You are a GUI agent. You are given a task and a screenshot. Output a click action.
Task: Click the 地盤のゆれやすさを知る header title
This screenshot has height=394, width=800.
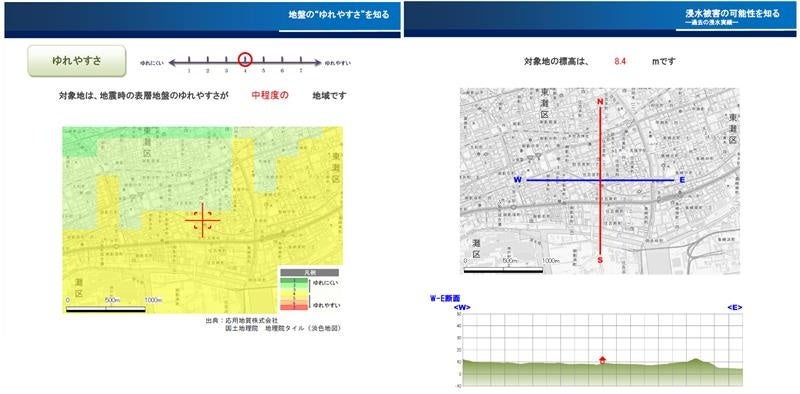coord(338,15)
